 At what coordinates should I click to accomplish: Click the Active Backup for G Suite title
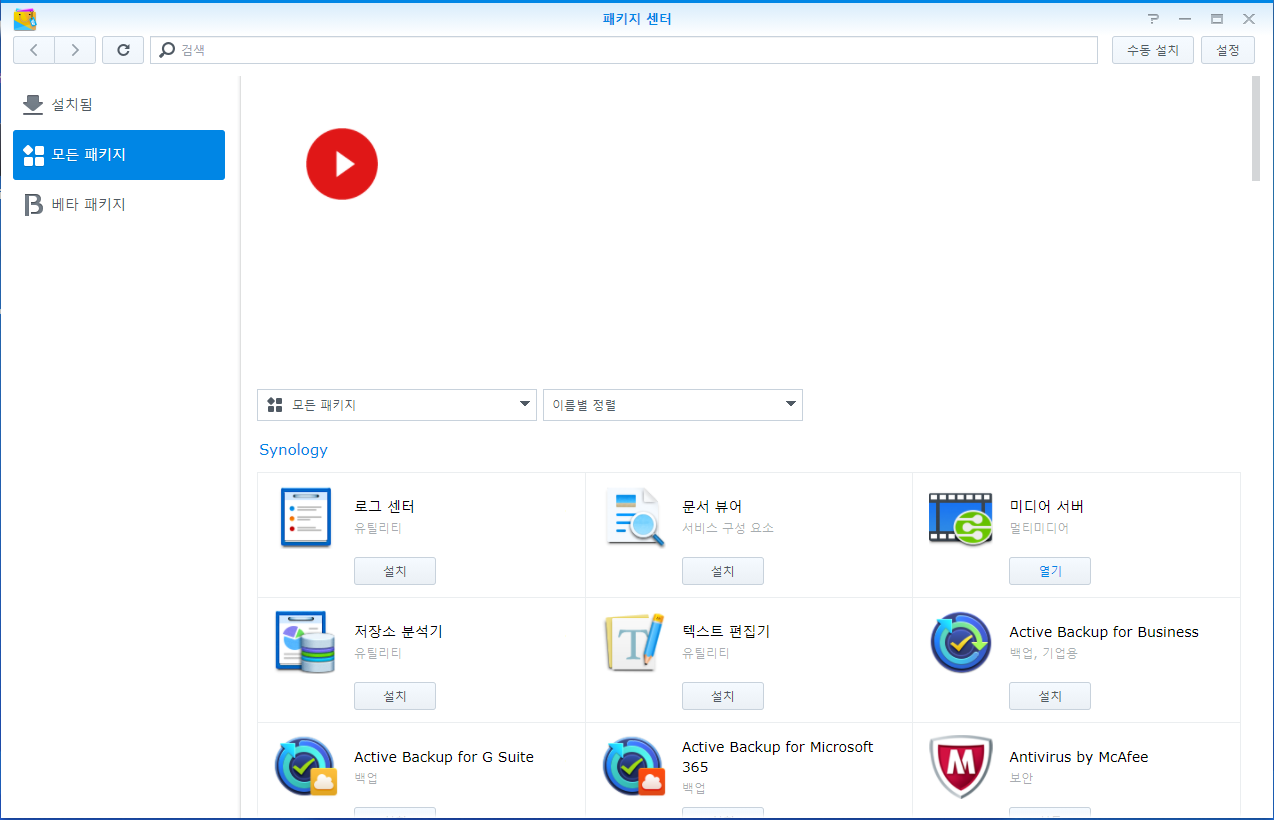click(x=444, y=757)
